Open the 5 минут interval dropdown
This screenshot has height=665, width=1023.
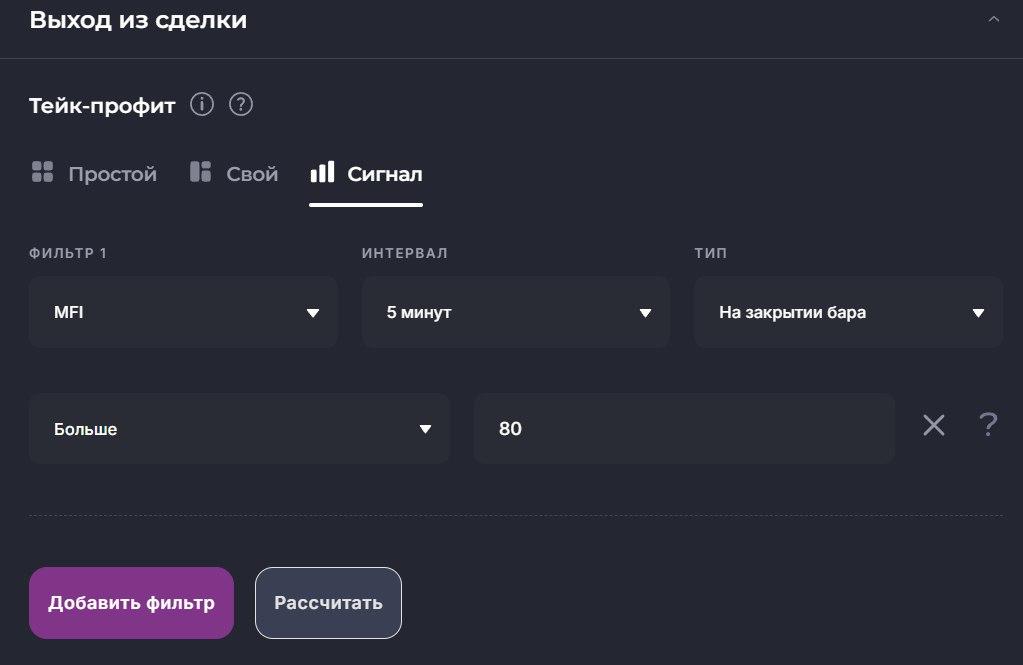[x=515, y=312]
